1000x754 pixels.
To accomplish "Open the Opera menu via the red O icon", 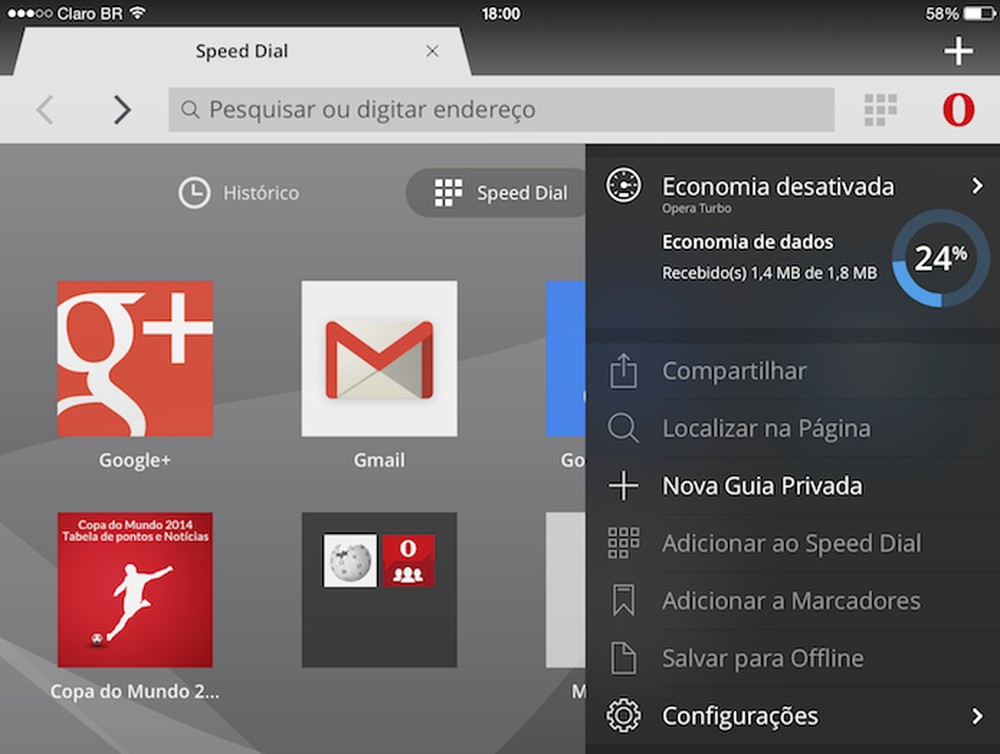I will [x=957, y=110].
